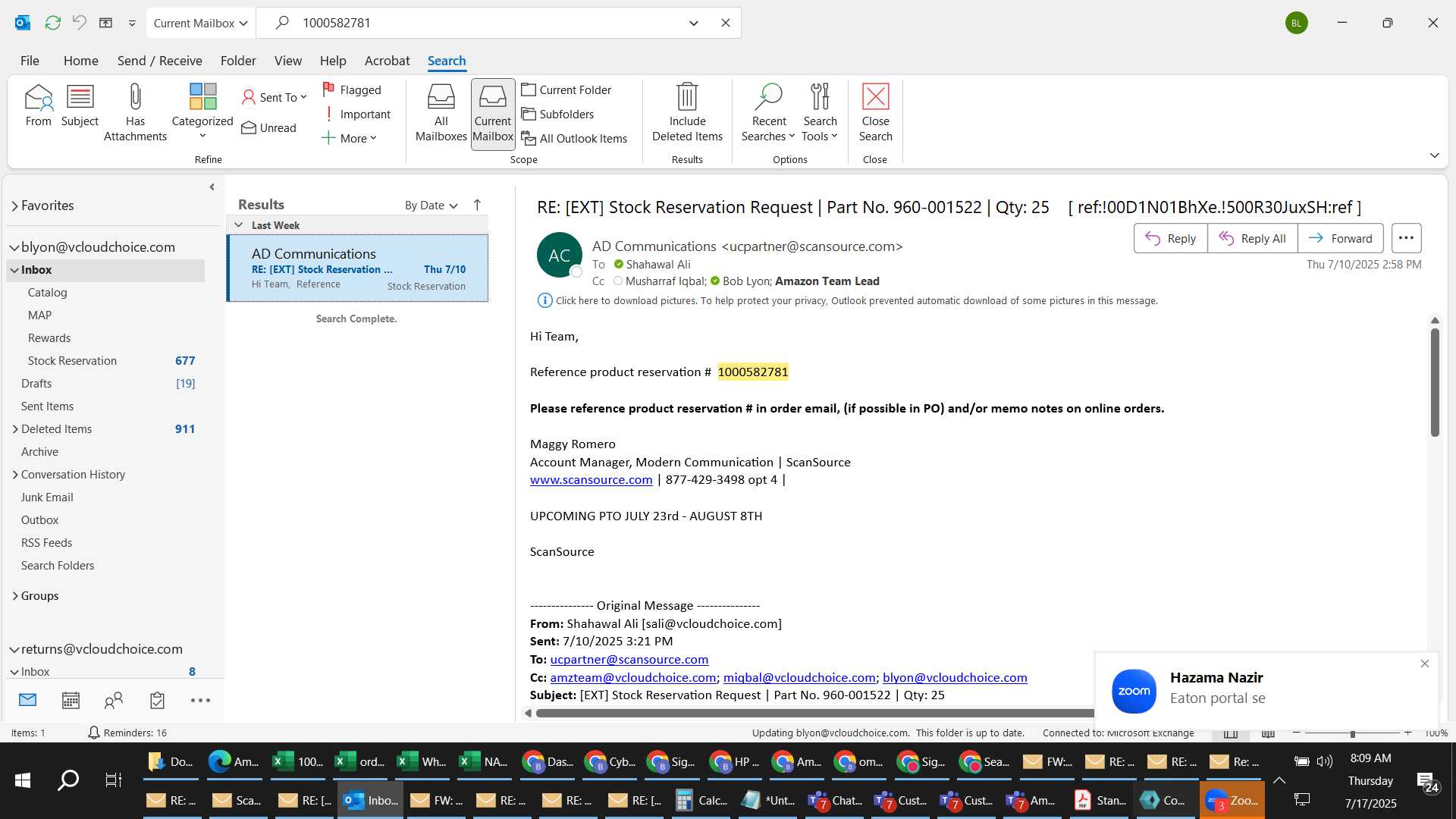Open the View ribbon tab
The height and width of the screenshot is (819, 1456).
coord(287,61)
